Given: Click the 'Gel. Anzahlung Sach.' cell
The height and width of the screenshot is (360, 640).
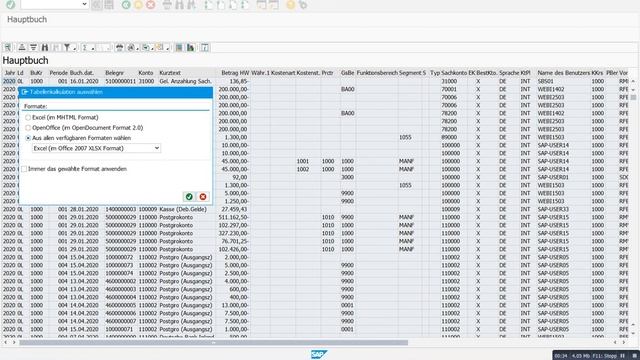Looking at the screenshot, I should point(185,81).
